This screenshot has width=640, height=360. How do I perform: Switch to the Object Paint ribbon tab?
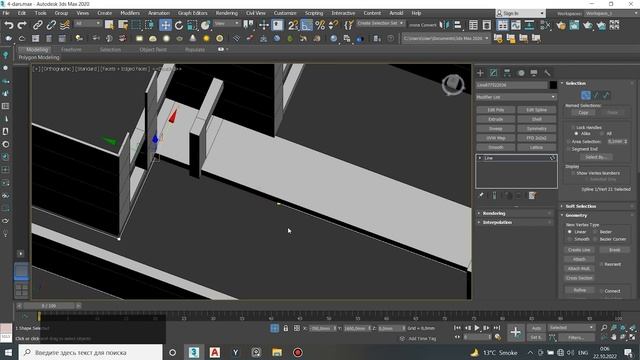[153, 49]
